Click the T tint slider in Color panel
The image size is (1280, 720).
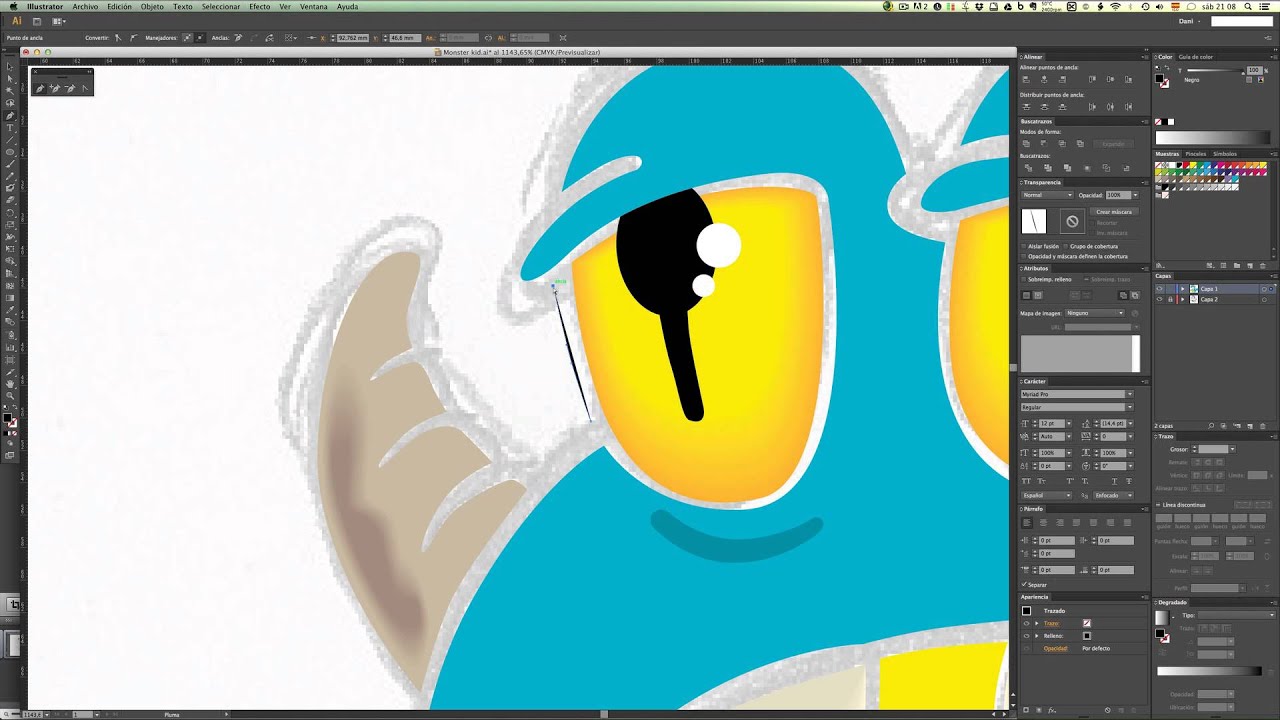(1214, 71)
